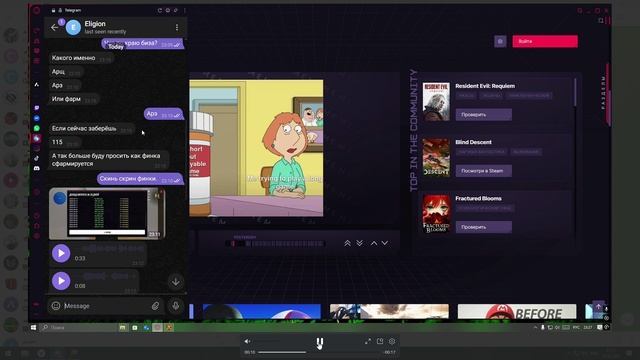Screen dimensions: 640x360
Task: Open Messenger in the browser sidebar
Action: [x=37, y=118]
